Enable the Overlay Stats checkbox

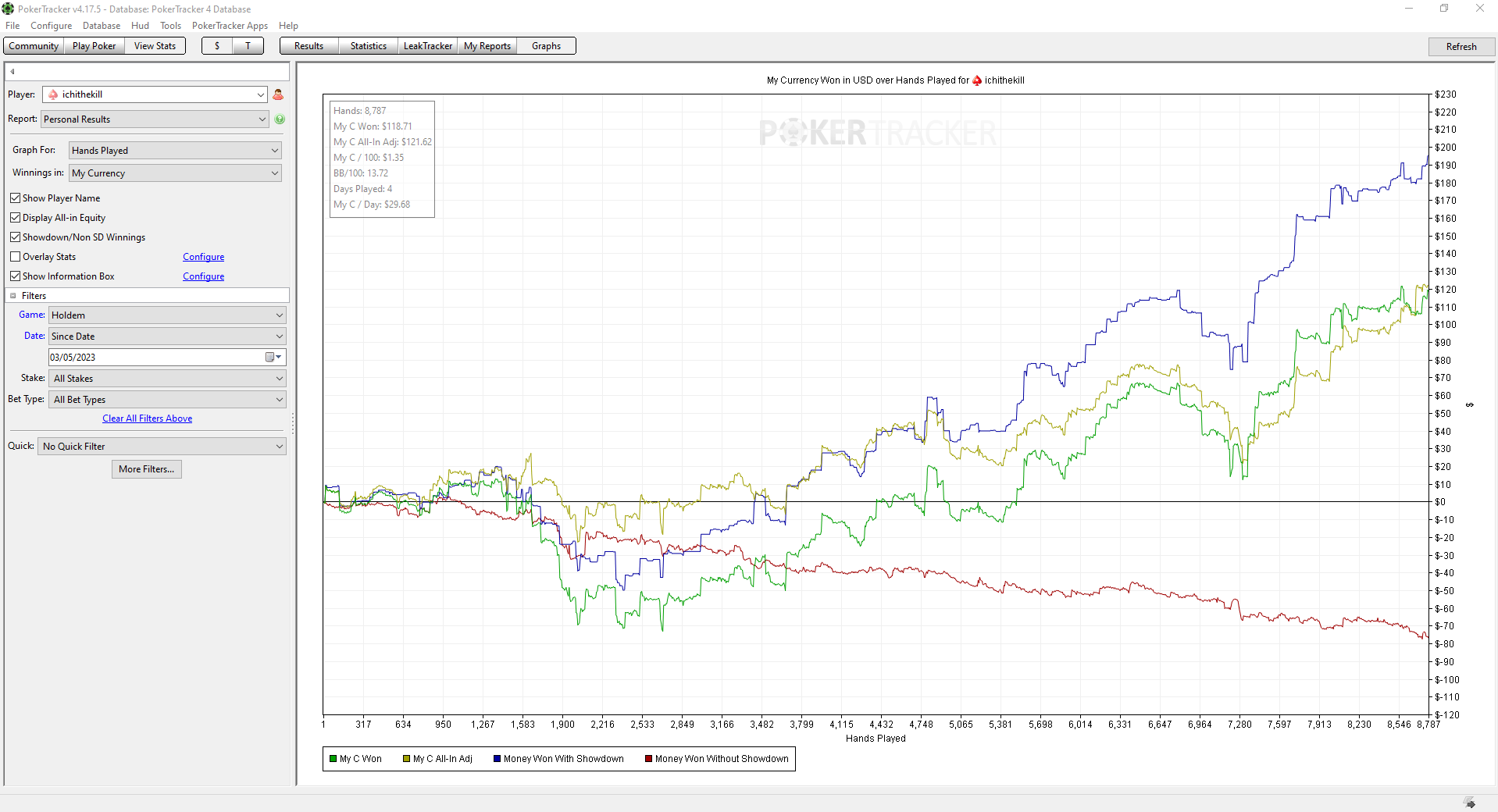point(15,257)
